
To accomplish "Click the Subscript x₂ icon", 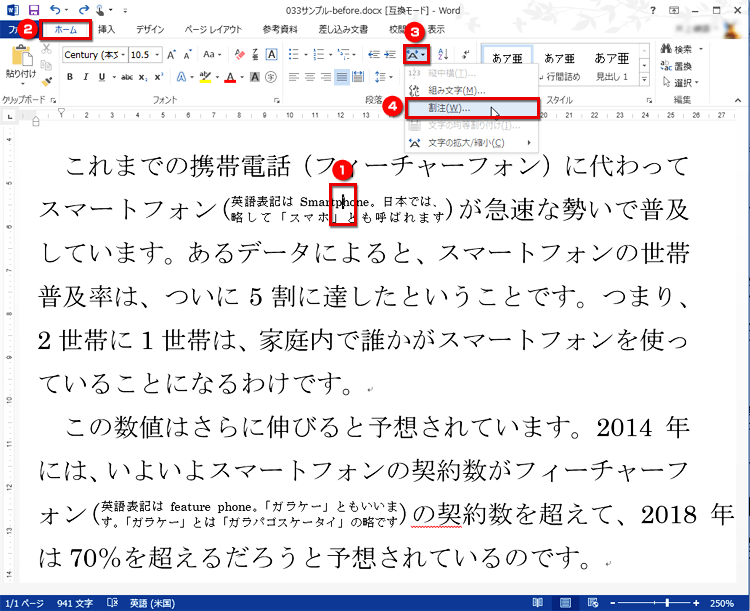I will coord(143,77).
